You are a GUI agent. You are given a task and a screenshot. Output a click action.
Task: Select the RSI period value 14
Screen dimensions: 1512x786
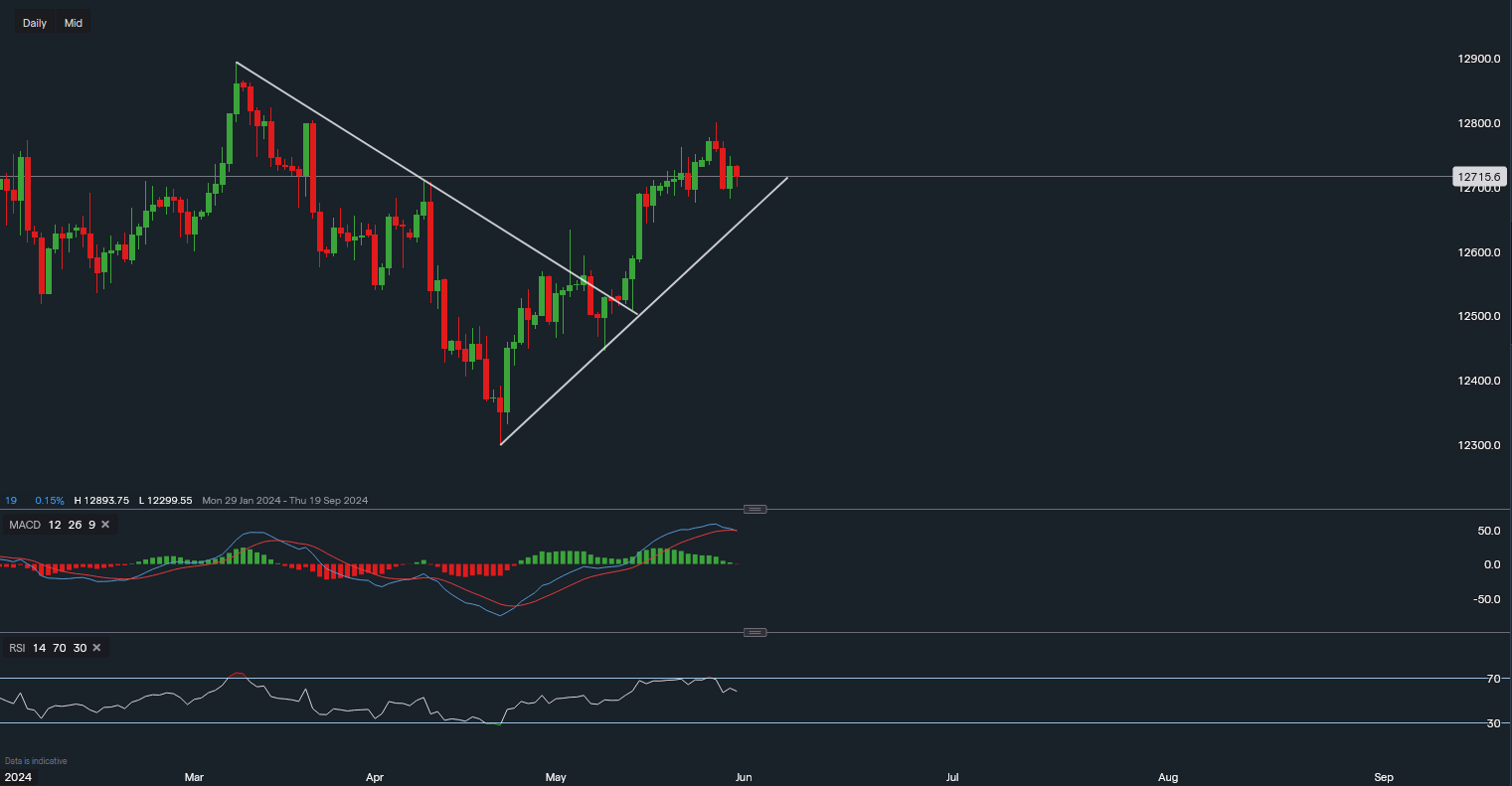click(x=39, y=648)
